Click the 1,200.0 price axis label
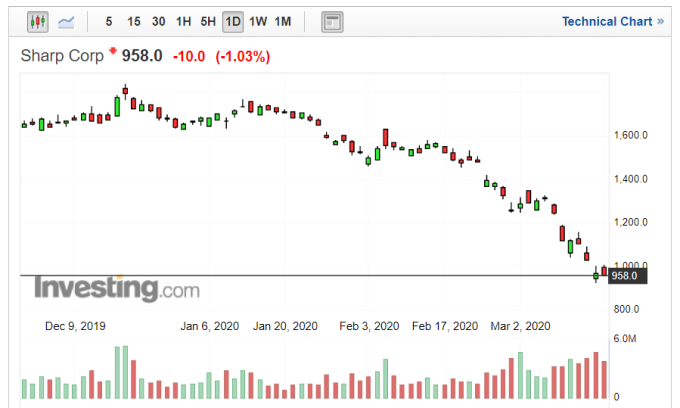The height and width of the screenshot is (408, 680). pos(631,222)
